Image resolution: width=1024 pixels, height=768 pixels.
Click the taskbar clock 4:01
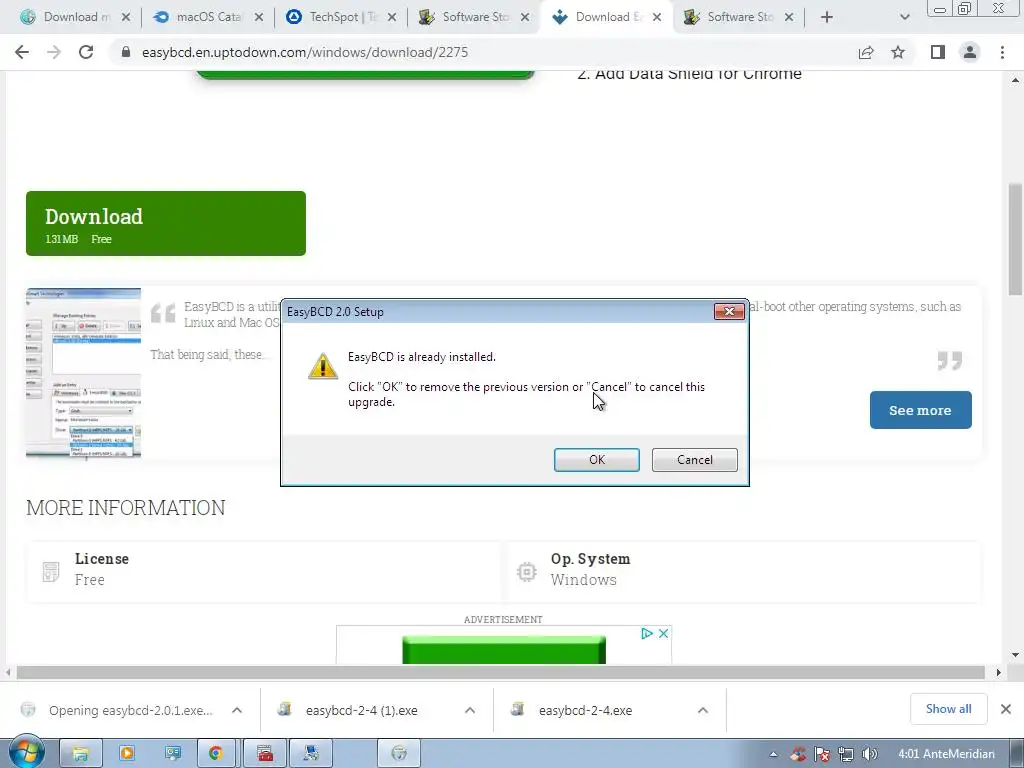coord(946,754)
